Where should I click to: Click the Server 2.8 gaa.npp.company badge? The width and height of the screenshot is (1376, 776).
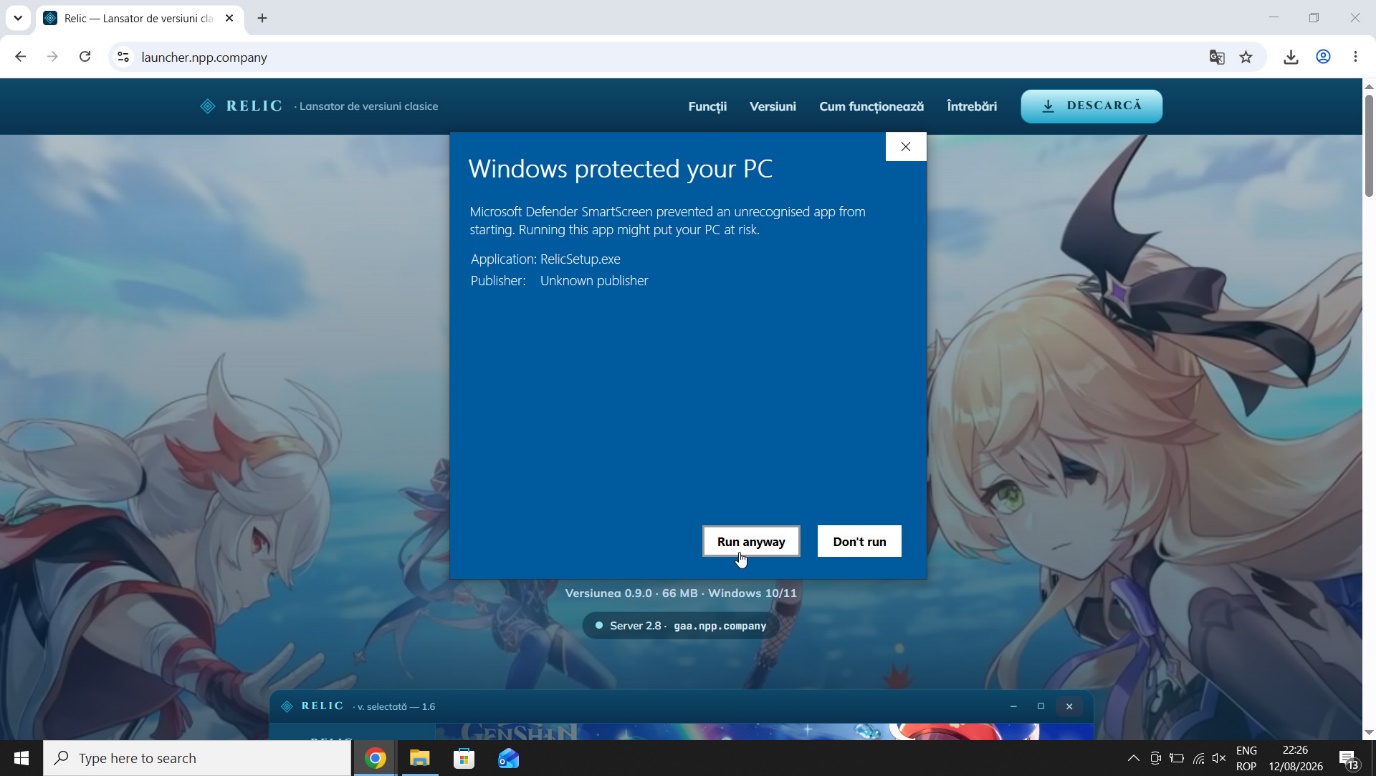[680, 626]
